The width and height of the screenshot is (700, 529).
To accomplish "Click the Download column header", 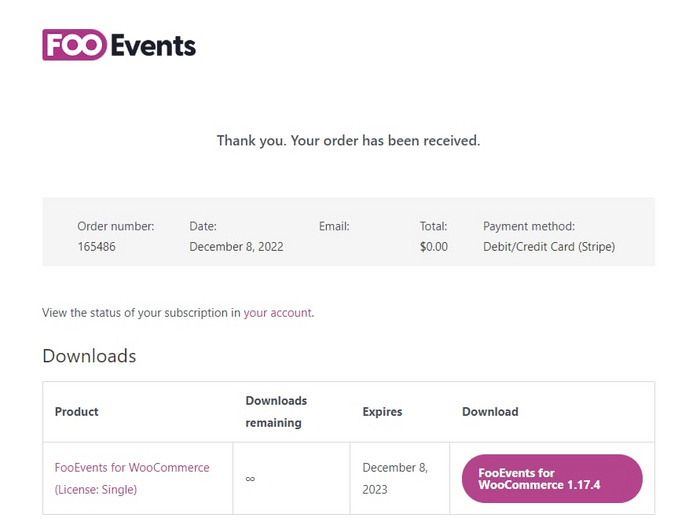I will point(490,412).
